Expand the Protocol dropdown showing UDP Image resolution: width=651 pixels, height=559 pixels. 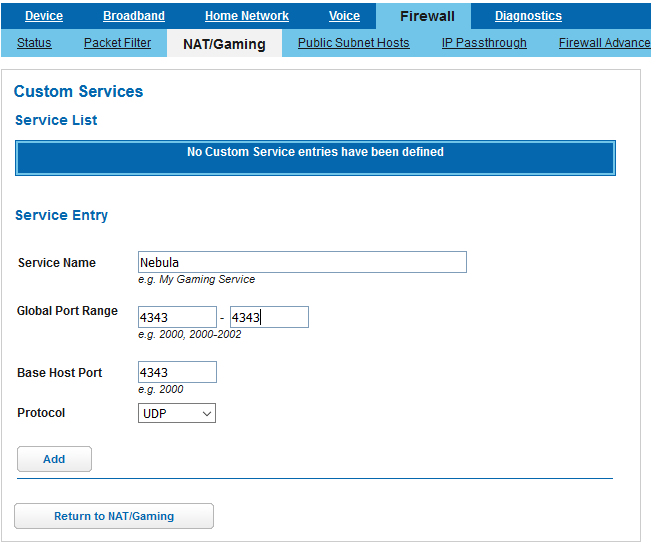[x=177, y=413]
